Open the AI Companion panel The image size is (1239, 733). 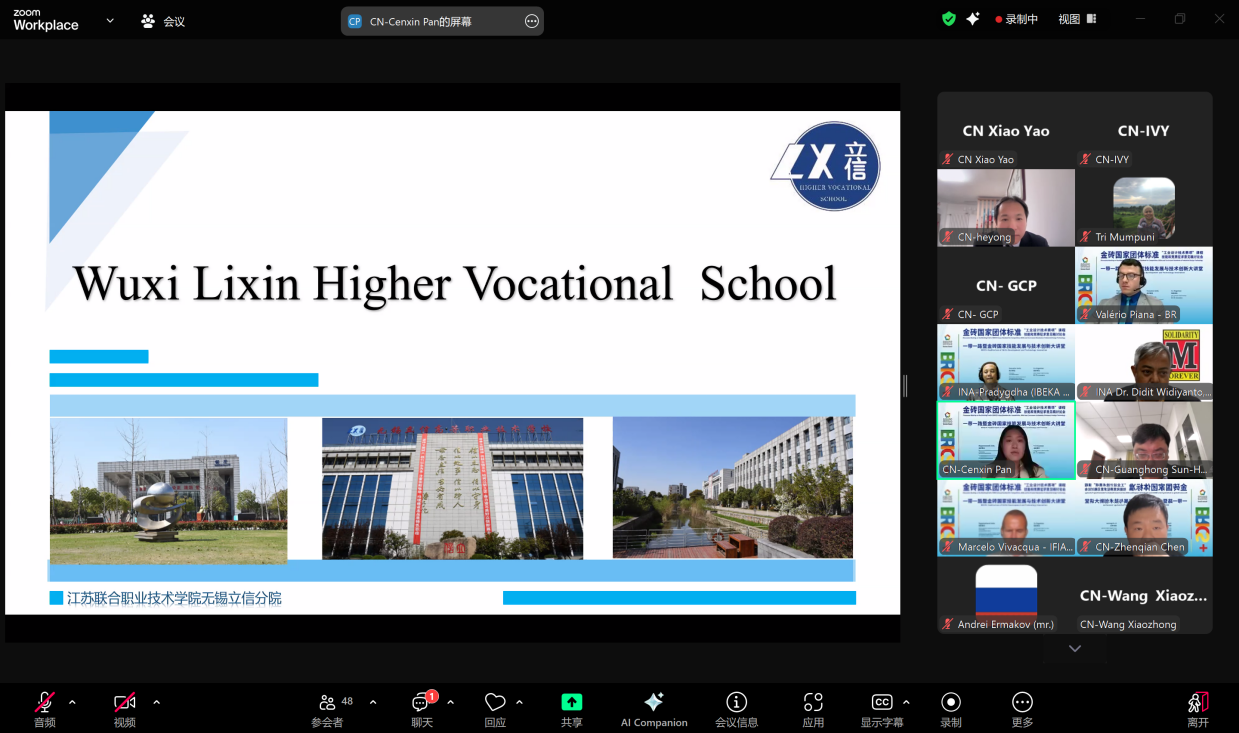coord(654,708)
